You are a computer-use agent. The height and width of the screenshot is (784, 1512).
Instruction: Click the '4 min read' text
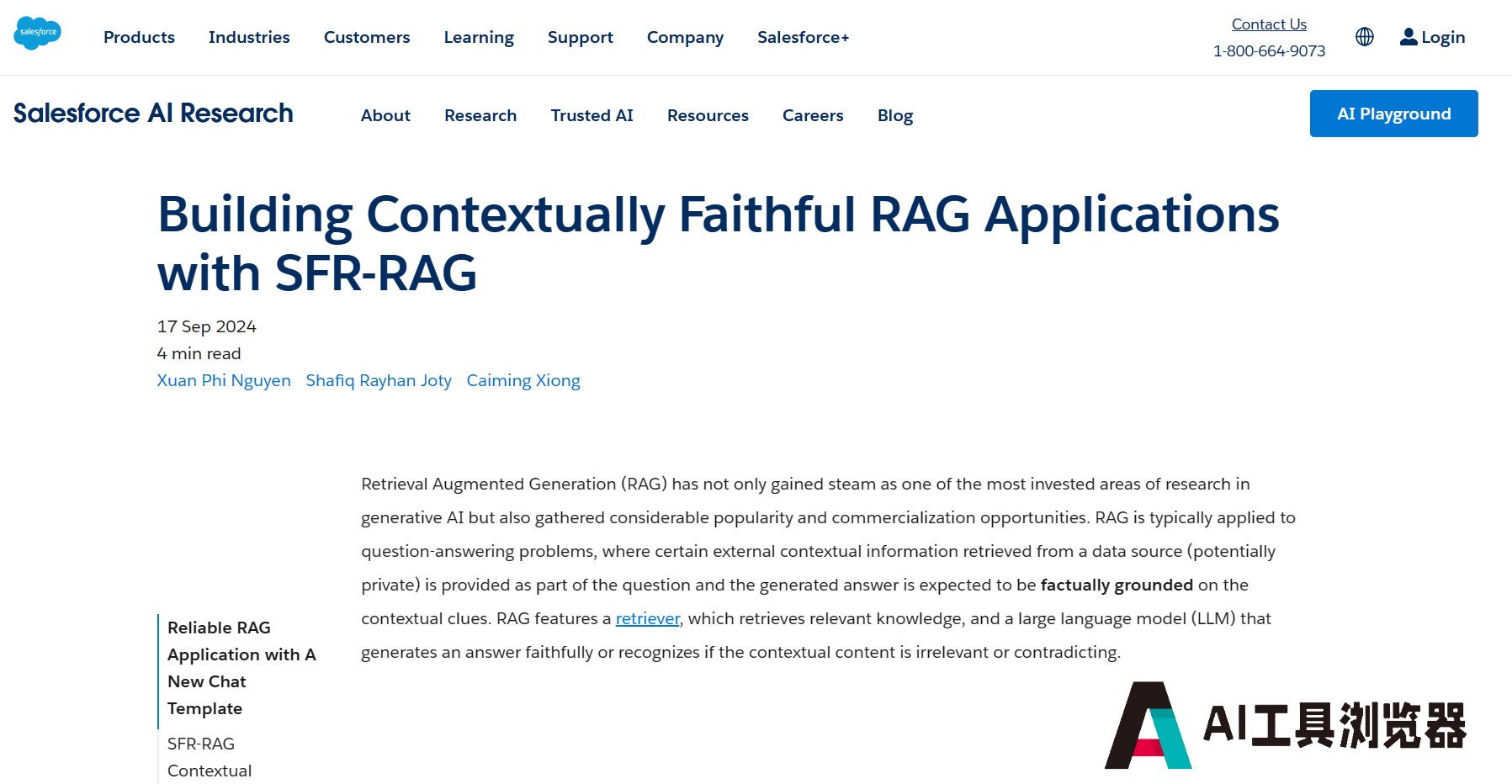[x=199, y=353]
